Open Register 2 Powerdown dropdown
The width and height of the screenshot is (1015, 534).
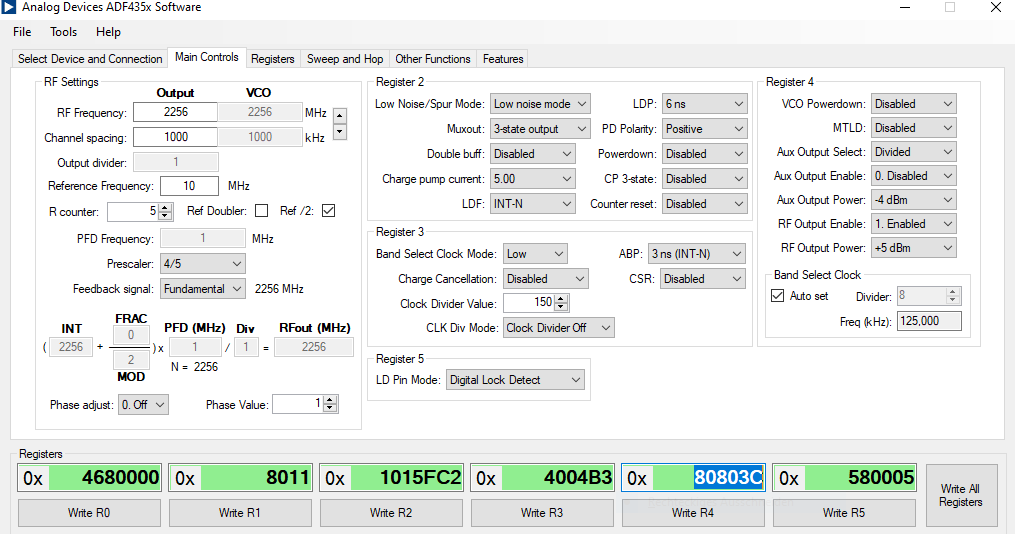pos(704,154)
